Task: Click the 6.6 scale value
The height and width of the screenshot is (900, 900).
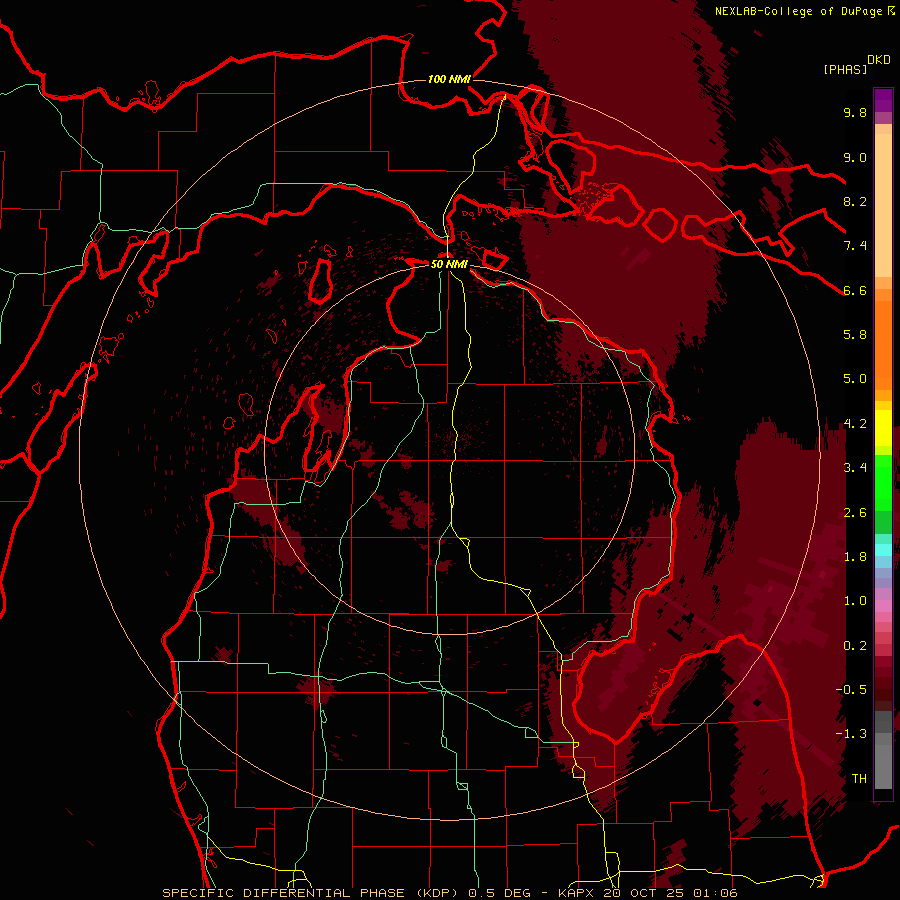Action: point(855,290)
